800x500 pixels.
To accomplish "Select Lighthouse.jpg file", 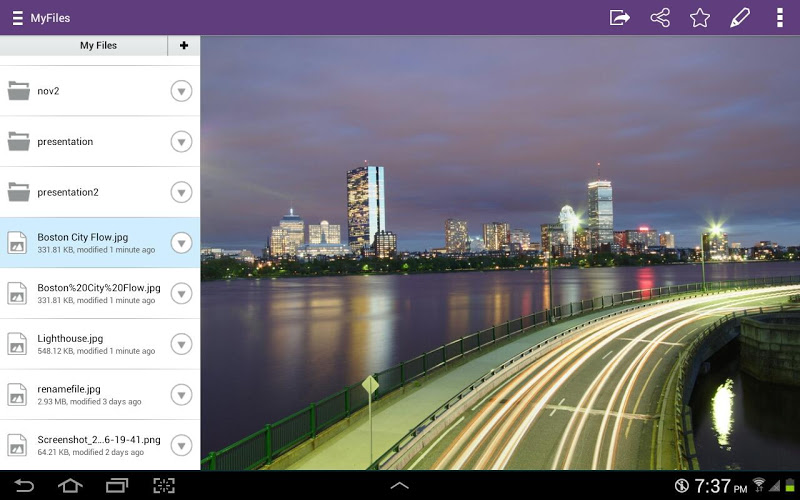I will tap(100, 344).
